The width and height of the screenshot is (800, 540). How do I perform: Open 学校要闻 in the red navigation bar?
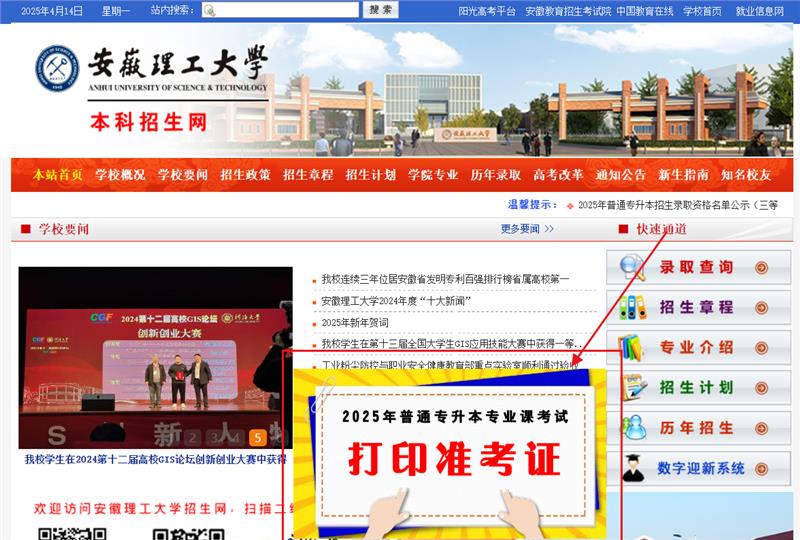coord(183,175)
